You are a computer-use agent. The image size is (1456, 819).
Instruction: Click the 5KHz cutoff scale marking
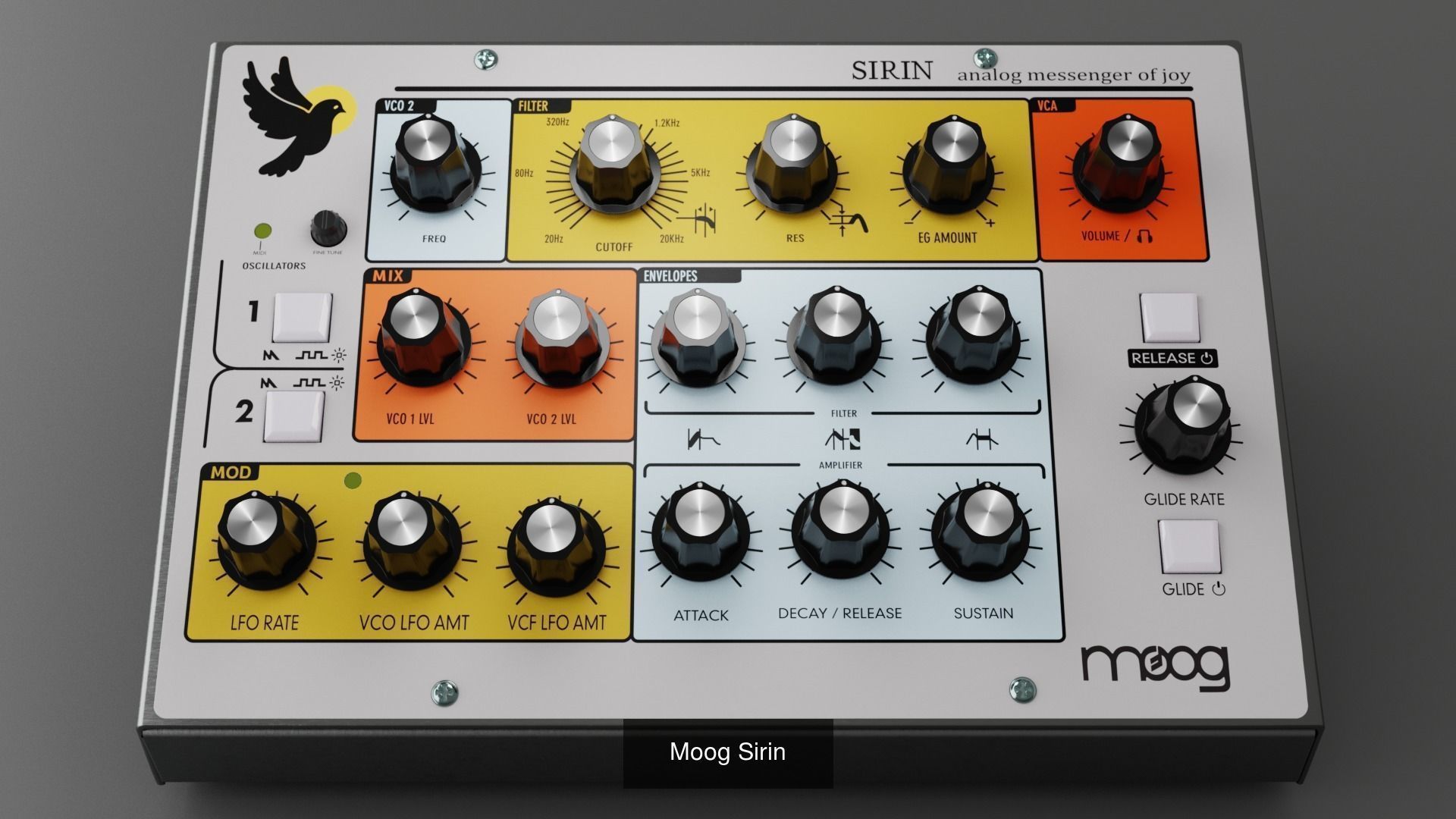(700, 173)
